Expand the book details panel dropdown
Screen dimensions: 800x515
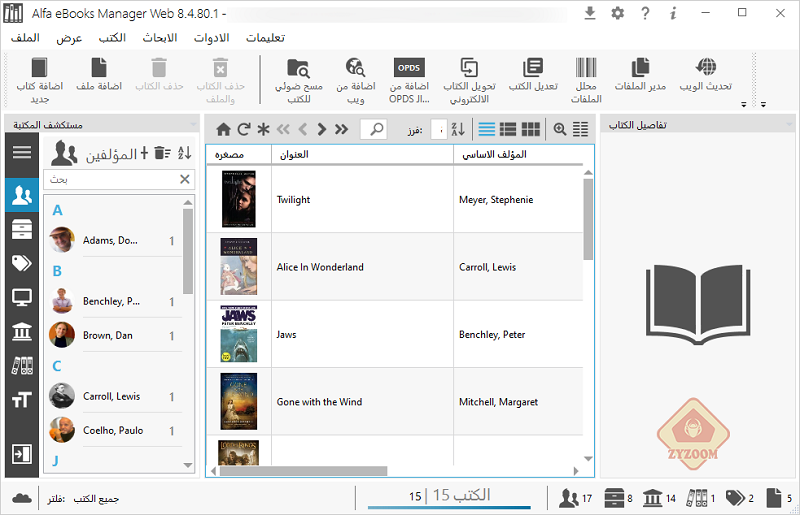pos(788,126)
